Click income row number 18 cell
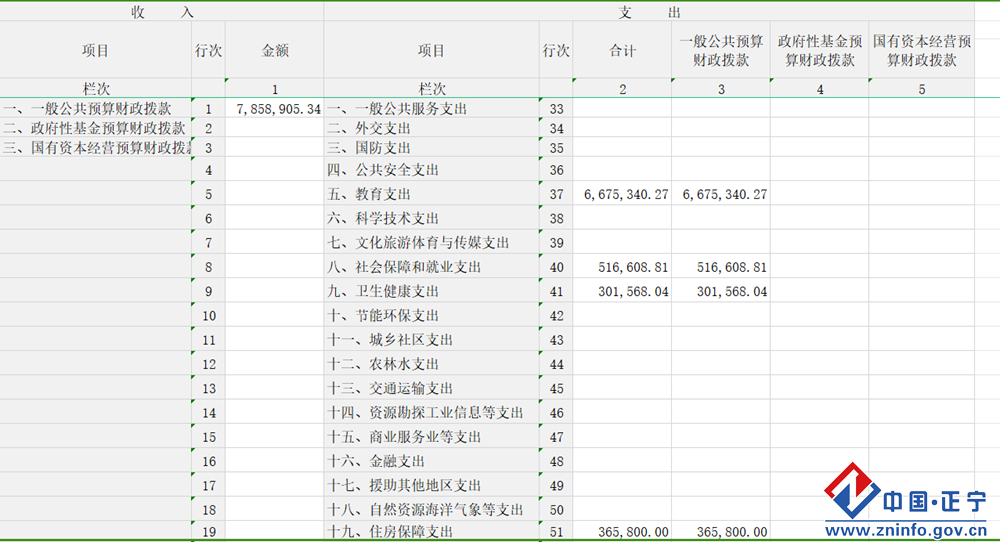This screenshot has width=1000, height=542. tap(209, 509)
